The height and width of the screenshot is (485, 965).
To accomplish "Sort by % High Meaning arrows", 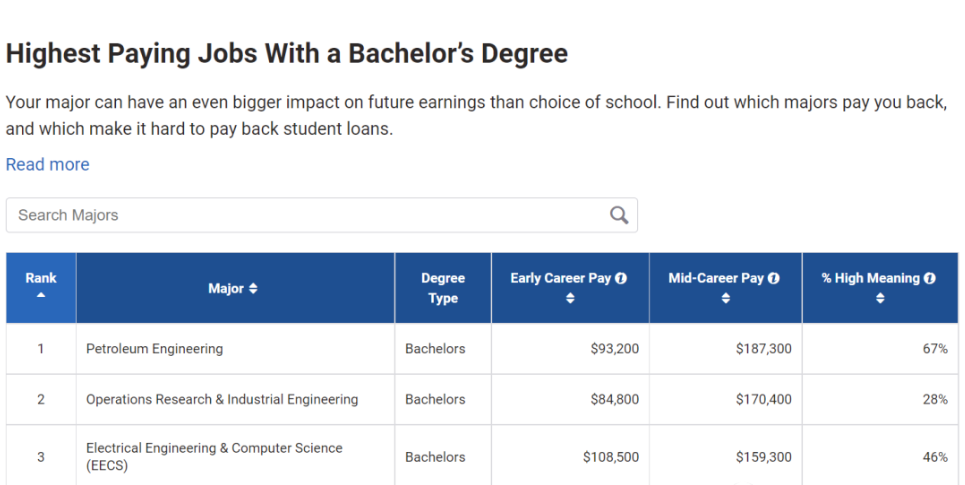I will click(880, 299).
